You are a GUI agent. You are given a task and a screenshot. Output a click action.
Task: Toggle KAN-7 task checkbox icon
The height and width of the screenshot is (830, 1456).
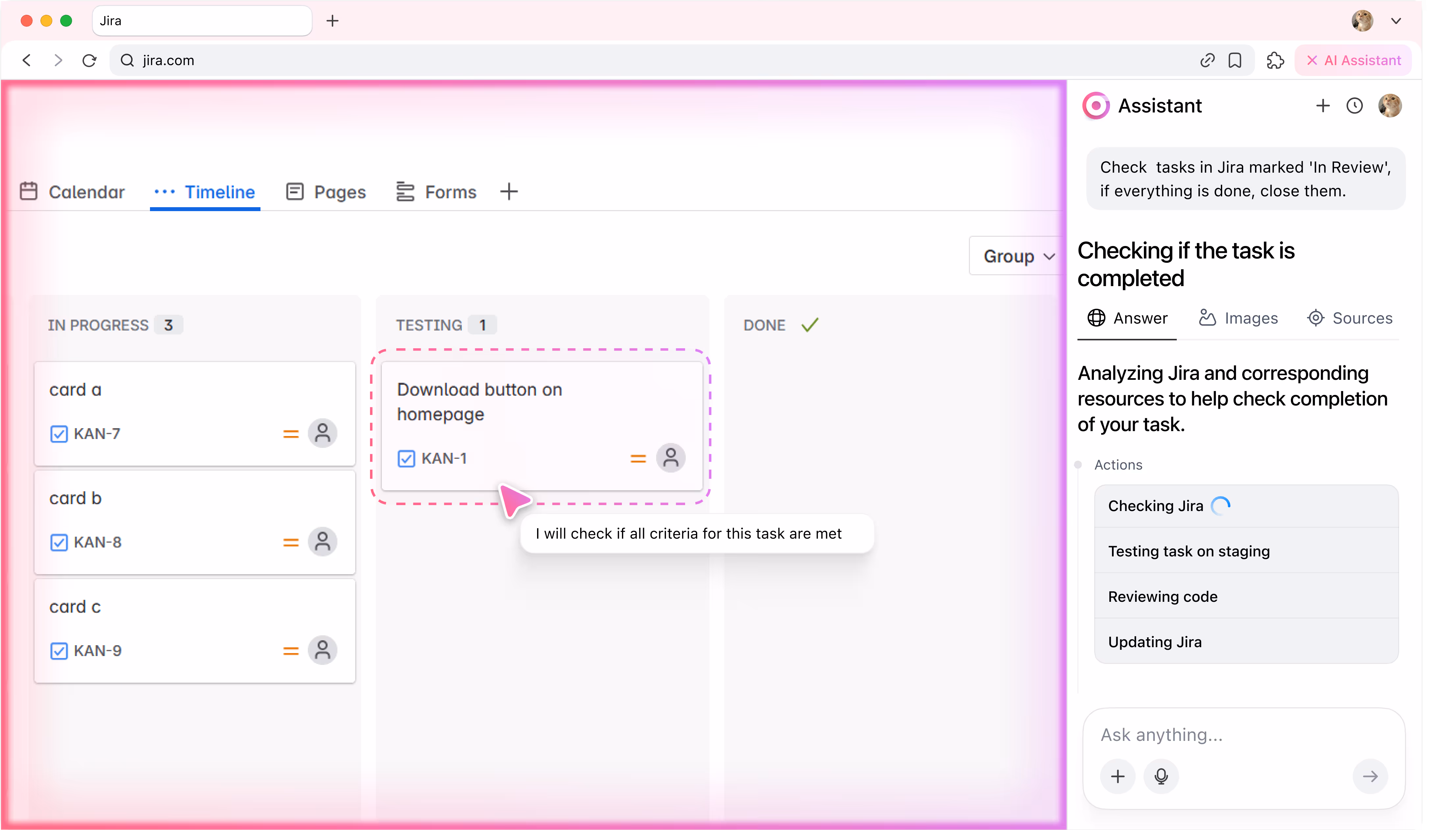59,434
